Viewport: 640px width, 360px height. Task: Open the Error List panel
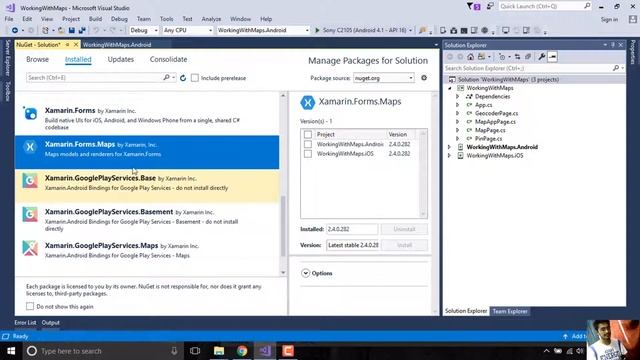click(x=25, y=322)
